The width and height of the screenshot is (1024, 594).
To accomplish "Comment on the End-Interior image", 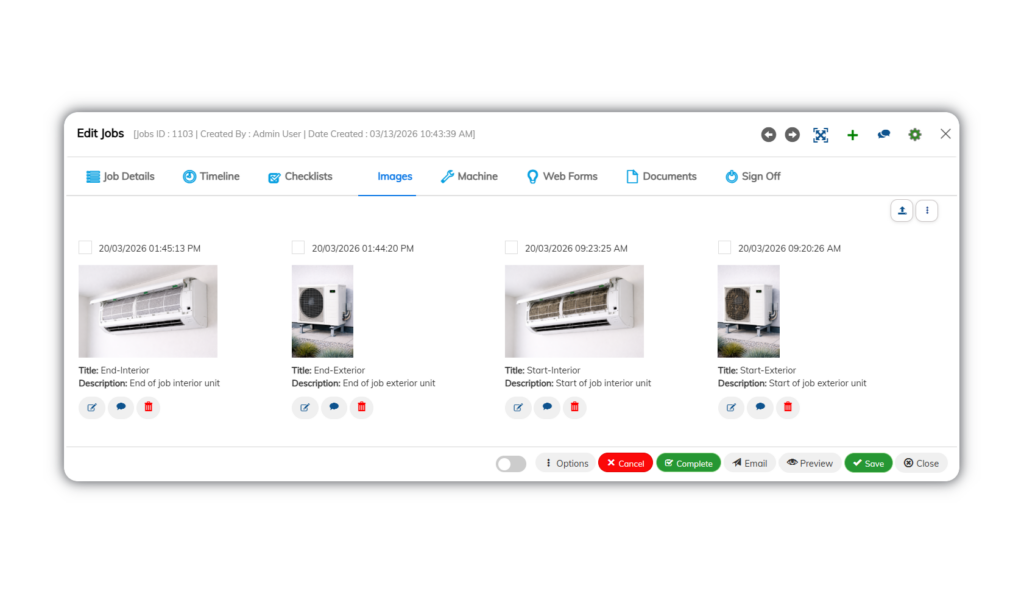I will point(121,407).
